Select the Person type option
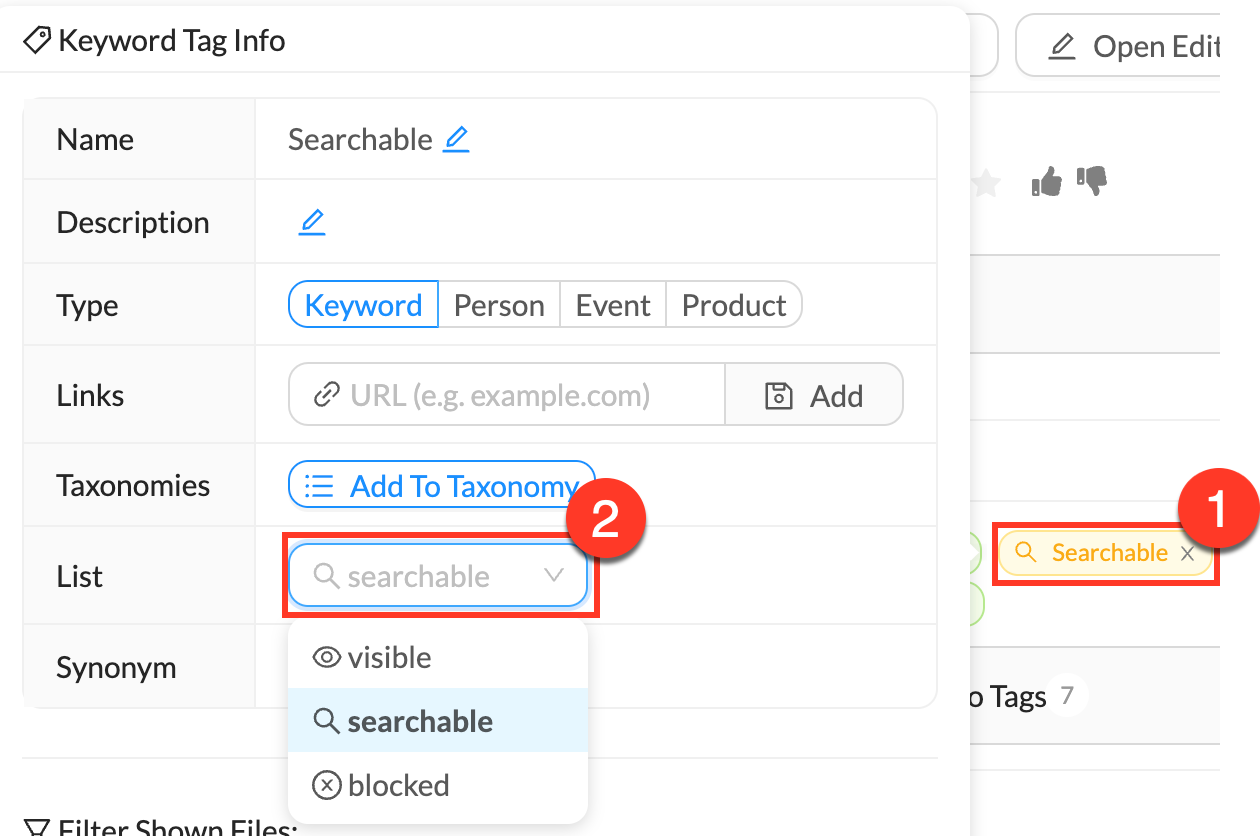This screenshot has height=836, width=1260. pyautogui.click(x=499, y=305)
